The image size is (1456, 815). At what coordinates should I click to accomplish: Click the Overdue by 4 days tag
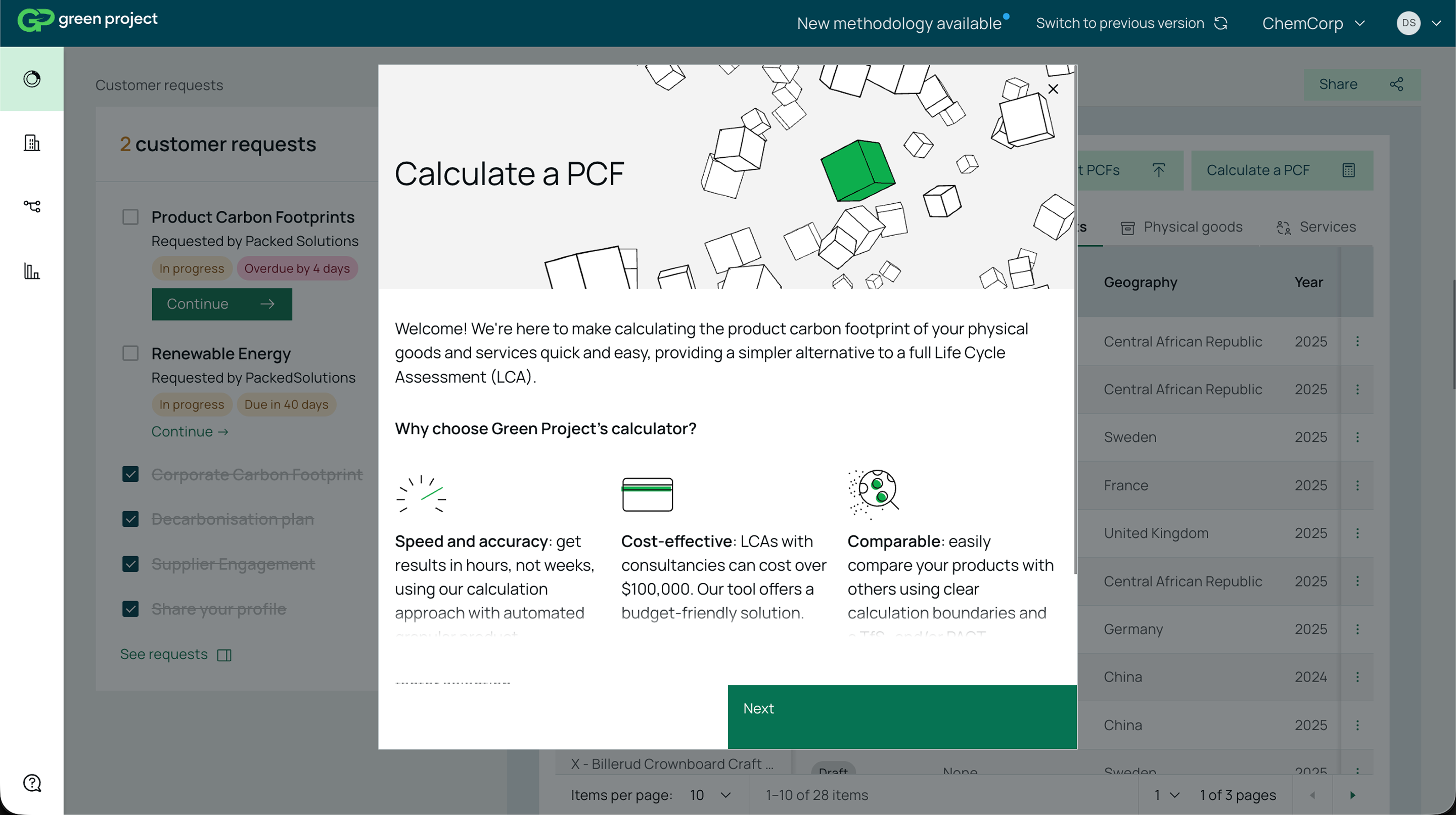[297, 268]
